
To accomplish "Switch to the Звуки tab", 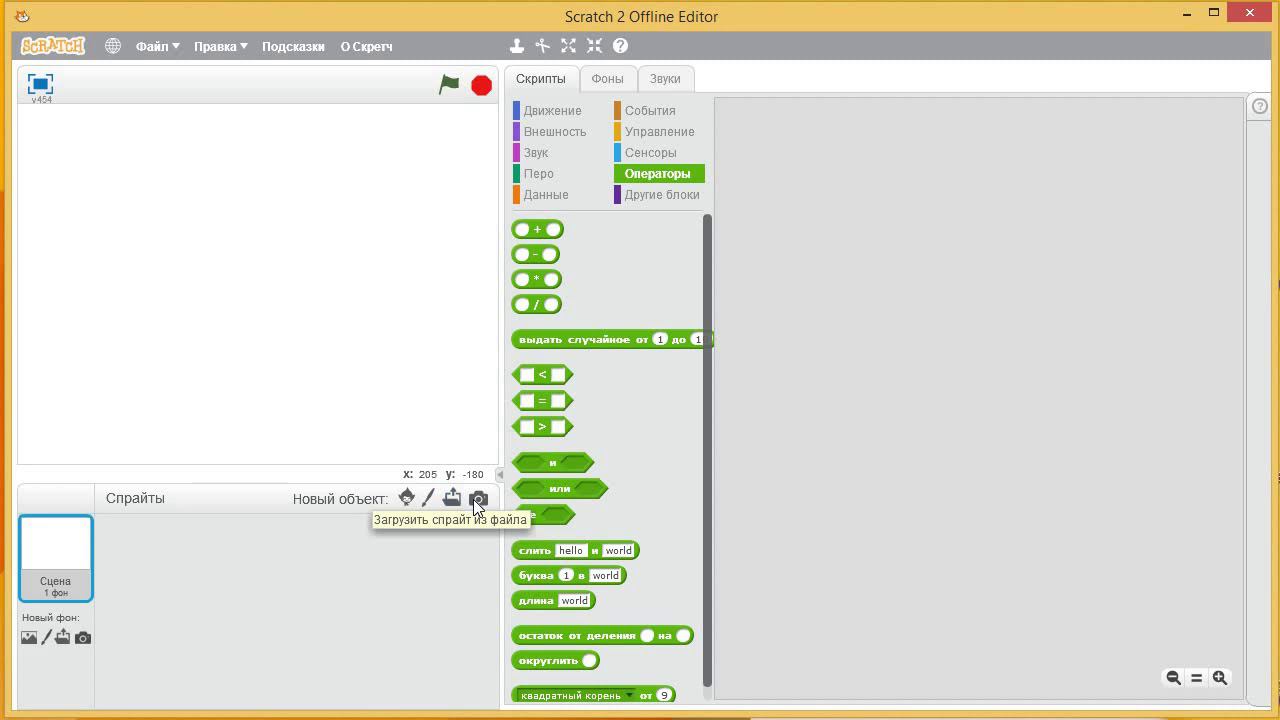I will (665, 79).
